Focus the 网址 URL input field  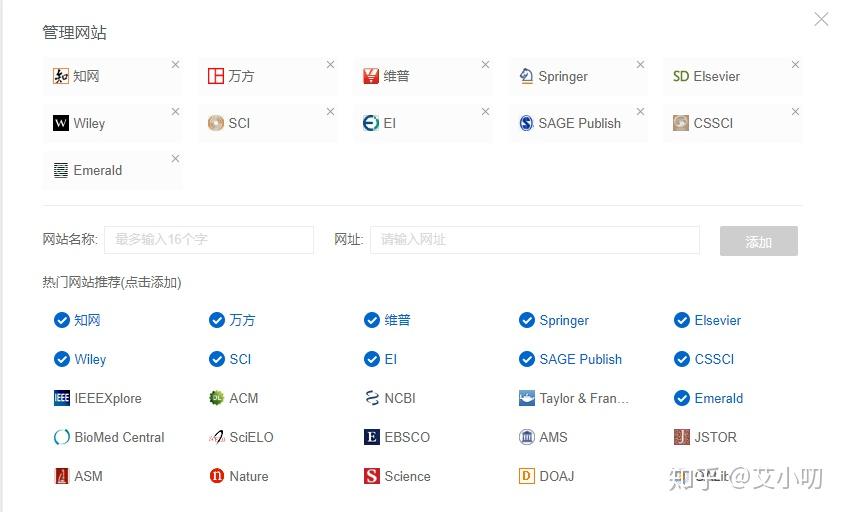[x=535, y=240]
